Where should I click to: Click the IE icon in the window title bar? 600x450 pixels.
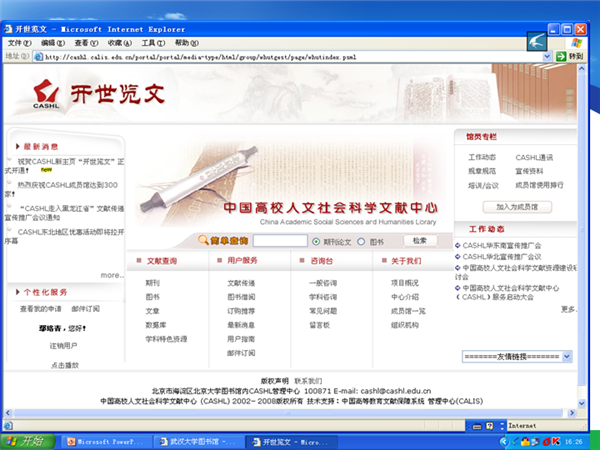coord(8,29)
